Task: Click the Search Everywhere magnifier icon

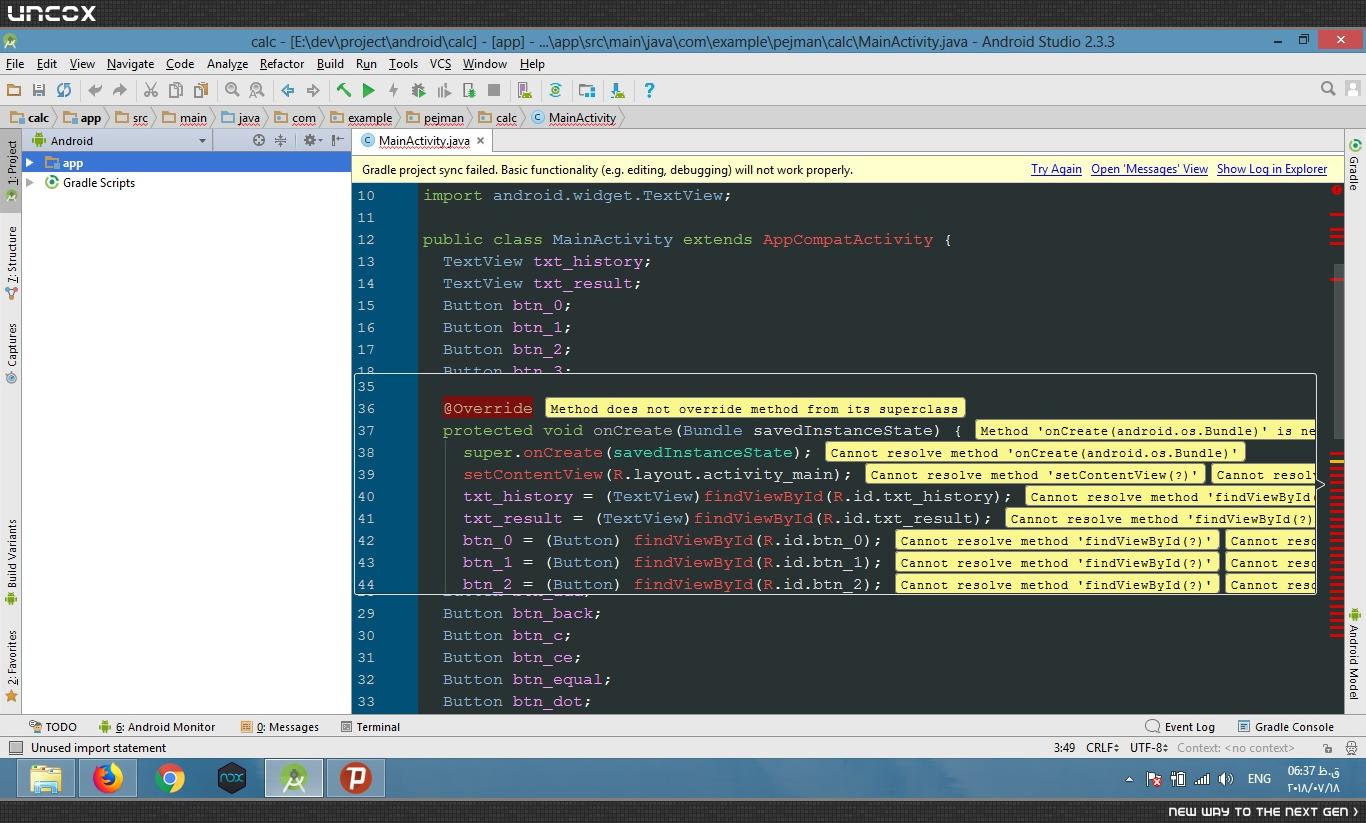Action: [1328, 89]
